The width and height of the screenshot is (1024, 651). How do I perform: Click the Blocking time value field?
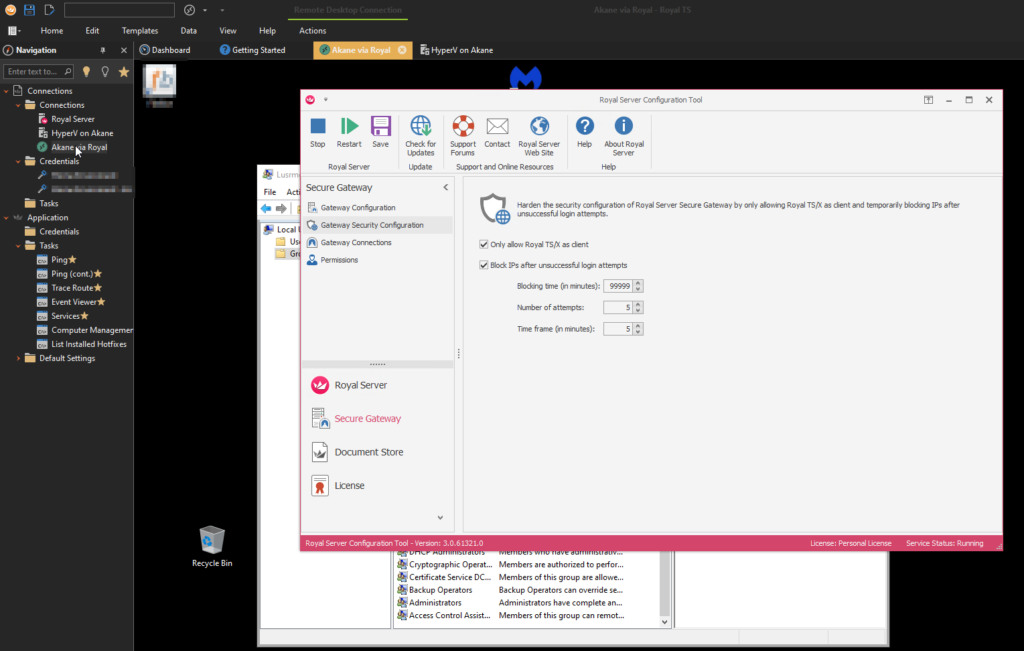618,286
